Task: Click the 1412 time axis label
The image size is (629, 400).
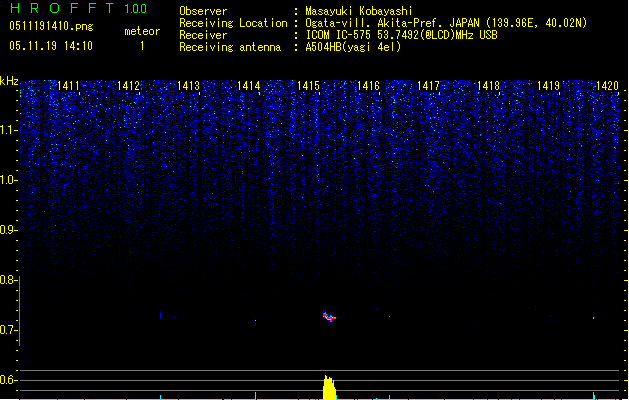Action: pos(128,86)
